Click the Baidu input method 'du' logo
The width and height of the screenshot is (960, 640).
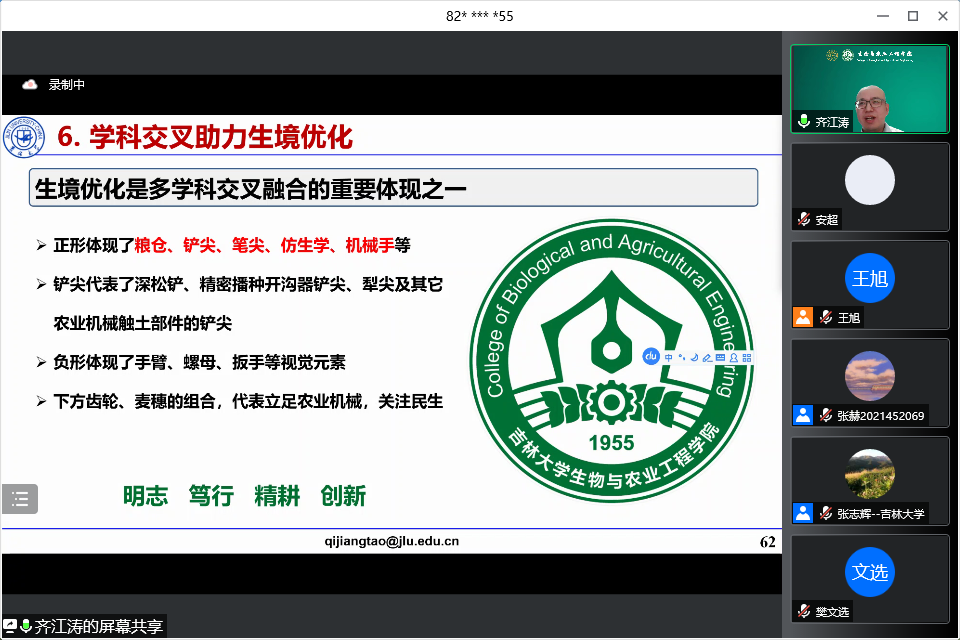[x=649, y=356]
